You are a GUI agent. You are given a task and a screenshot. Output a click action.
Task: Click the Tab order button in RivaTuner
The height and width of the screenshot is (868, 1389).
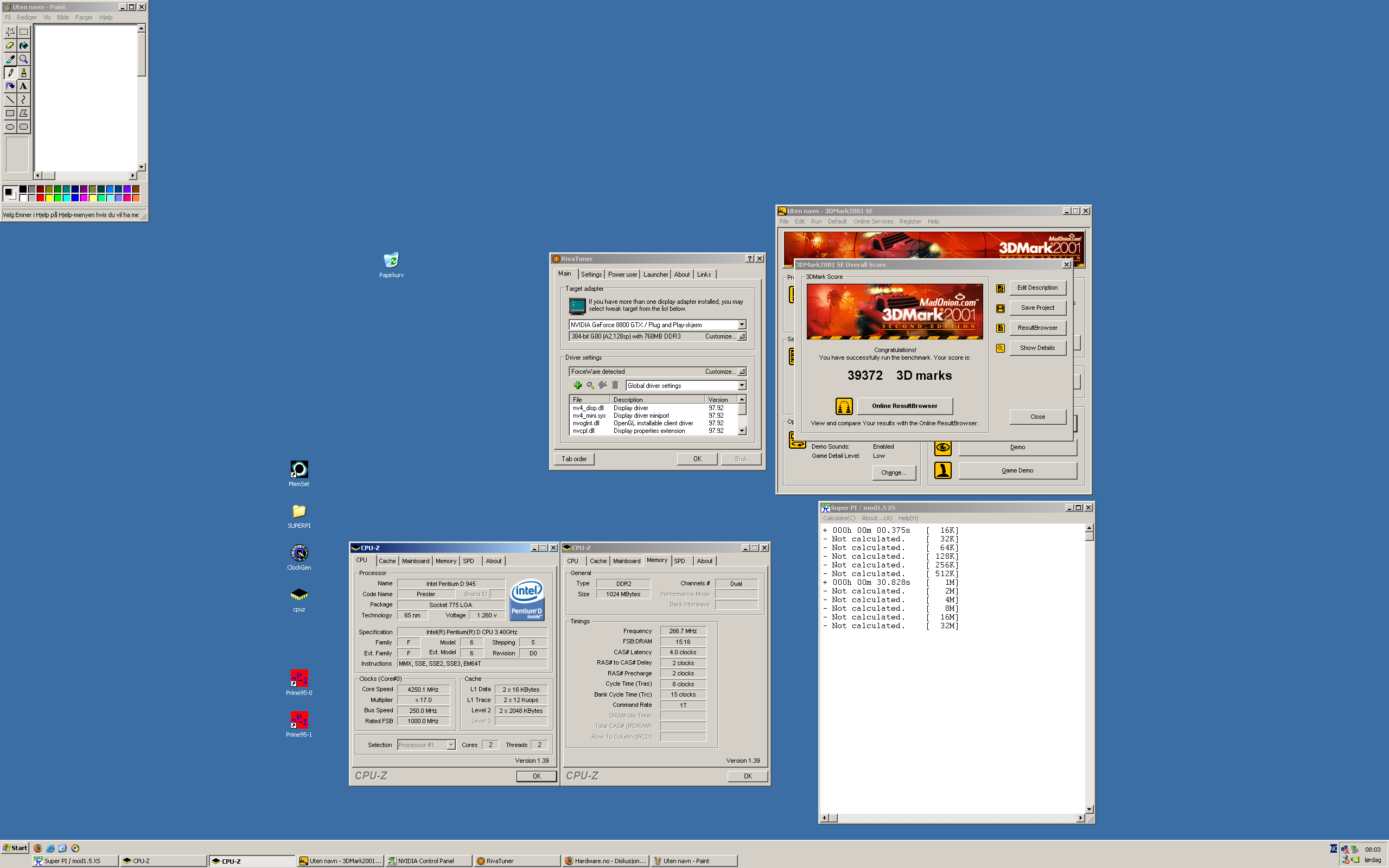point(574,459)
